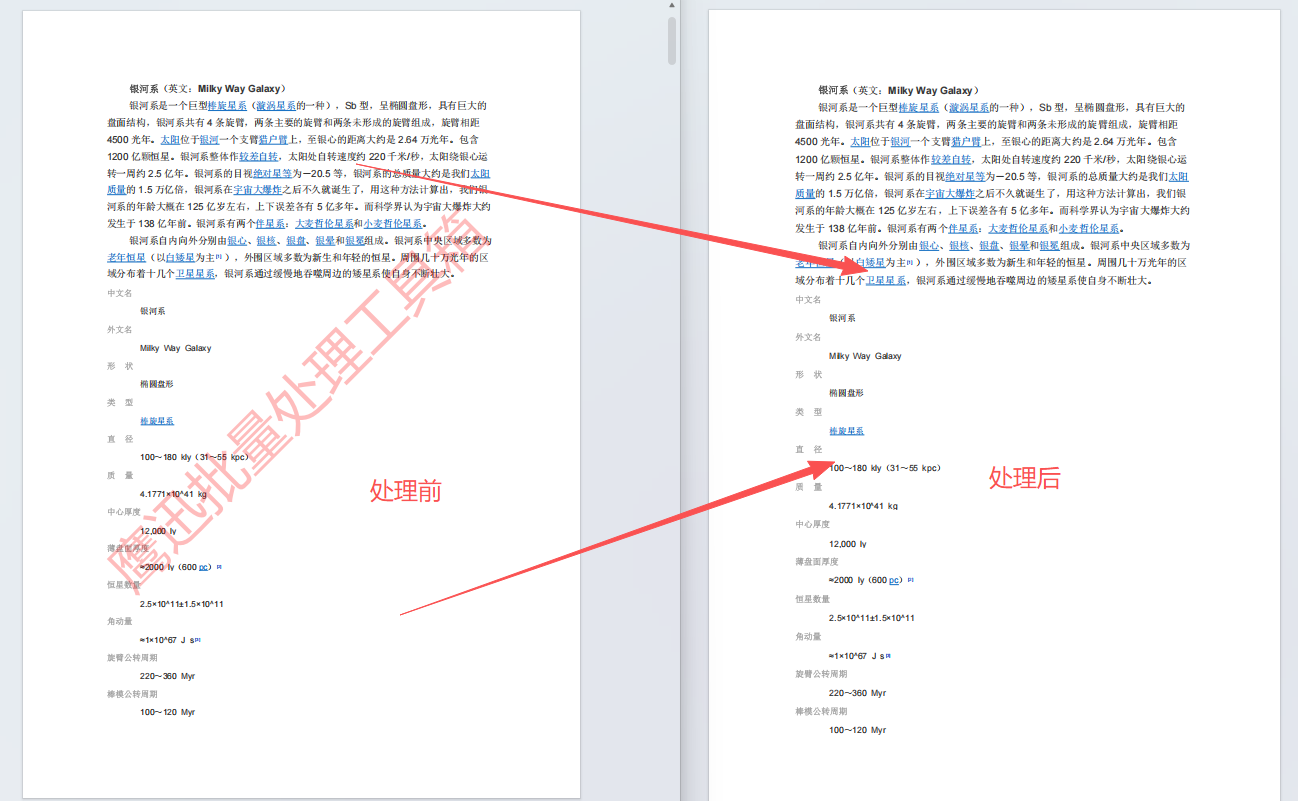Click the 'Milky Way Galaxy' title text in 处理后 page
1298x801 pixels.
[x=931, y=90]
